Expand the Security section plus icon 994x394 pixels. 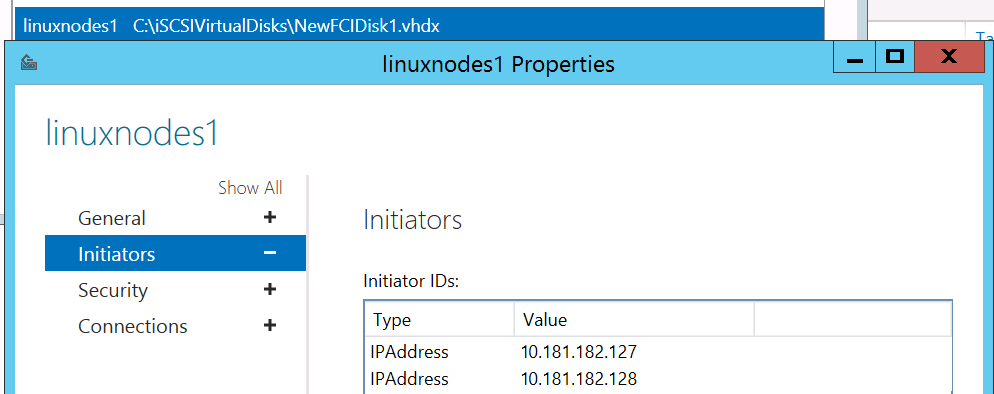click(269, 289)
